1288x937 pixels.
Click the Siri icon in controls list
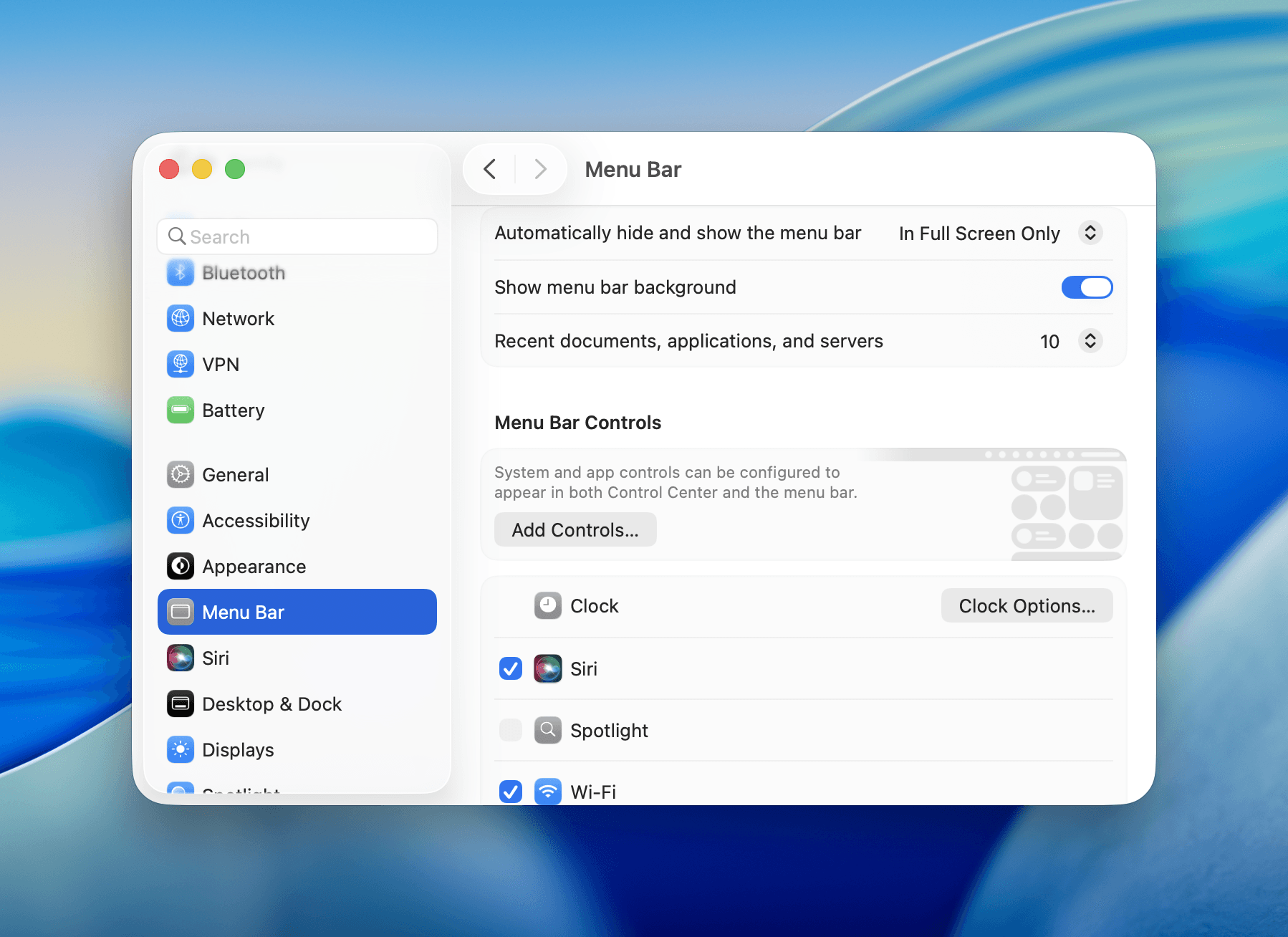(x=548, y=669)
